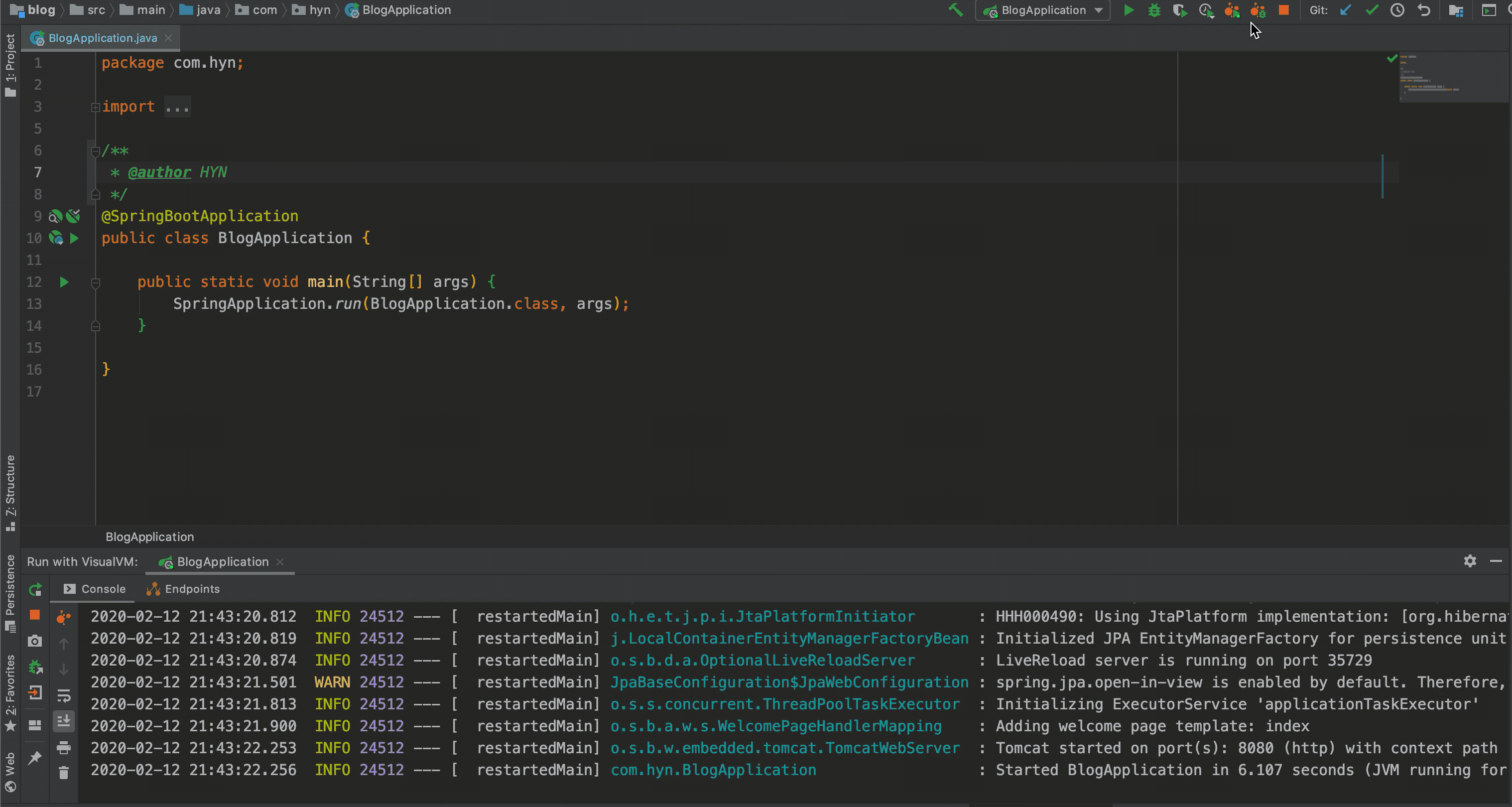Run BlogApplication with coverage shield icon
Image resolution: width=1512 pixels, height=807 pixels.
[1179, 10]
